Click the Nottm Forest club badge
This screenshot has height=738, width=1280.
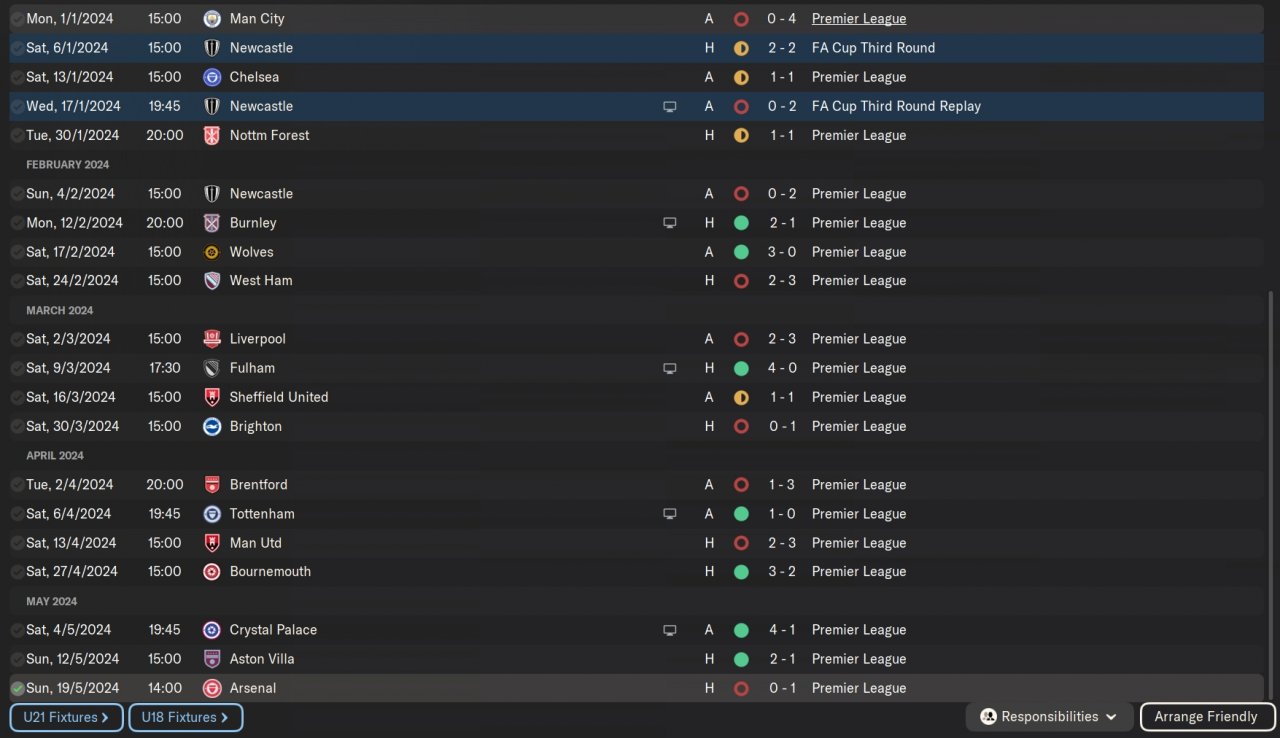coord(212,135)
